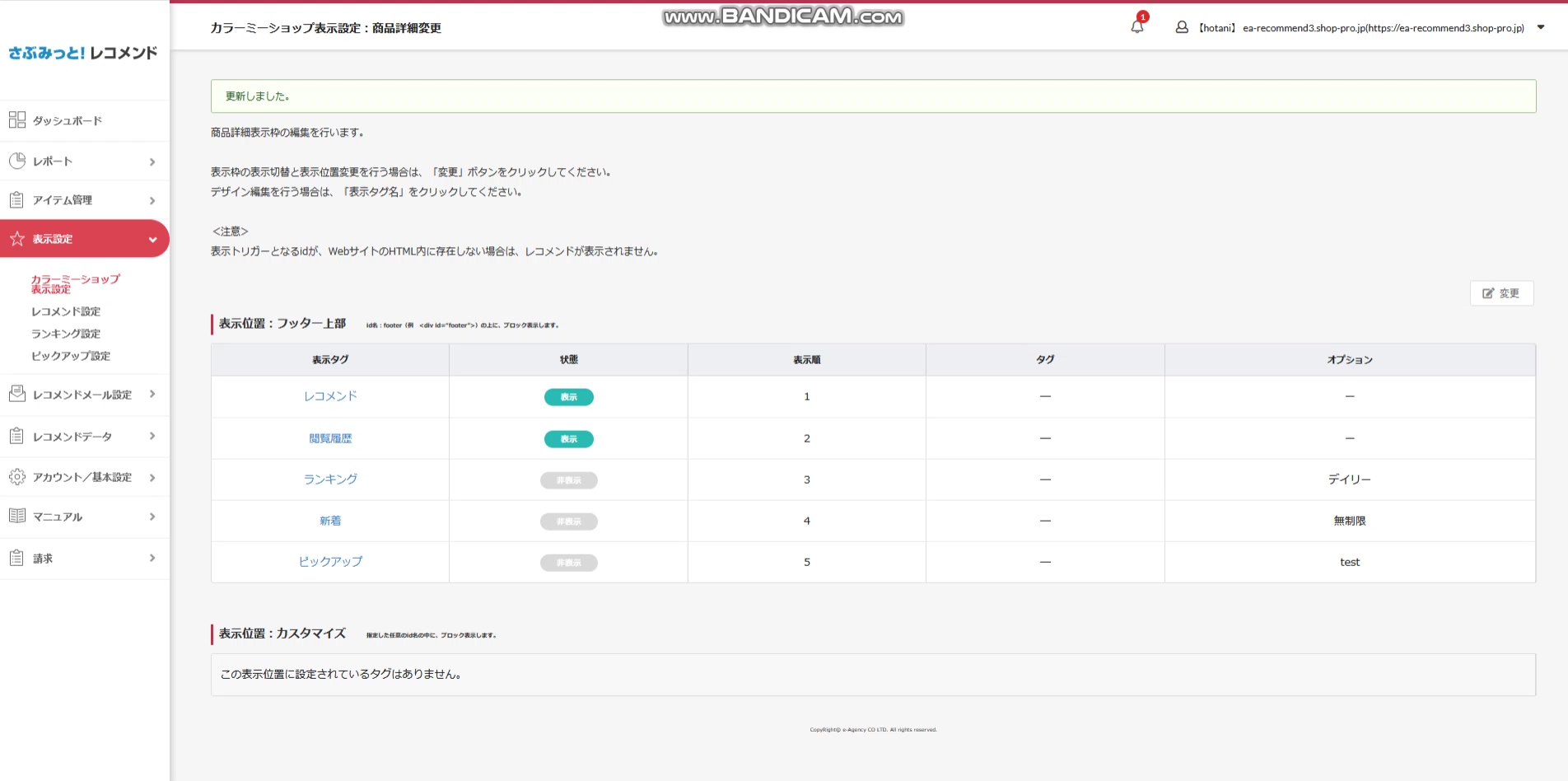The width and height of the screenshot is (1568, 781).
Task: Select the レコメンドメール設定 envelope icon
Action: coord(16,394)
